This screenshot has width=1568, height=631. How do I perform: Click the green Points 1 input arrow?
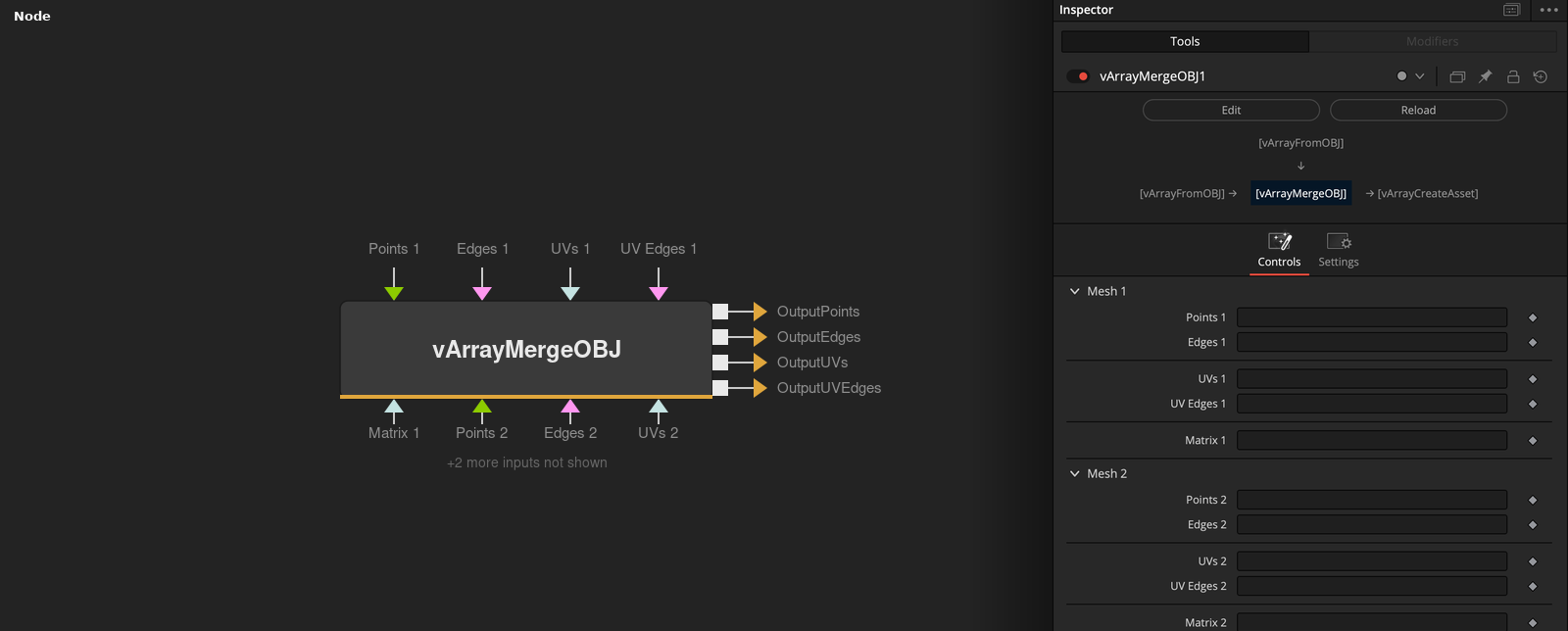click(394, 293)
